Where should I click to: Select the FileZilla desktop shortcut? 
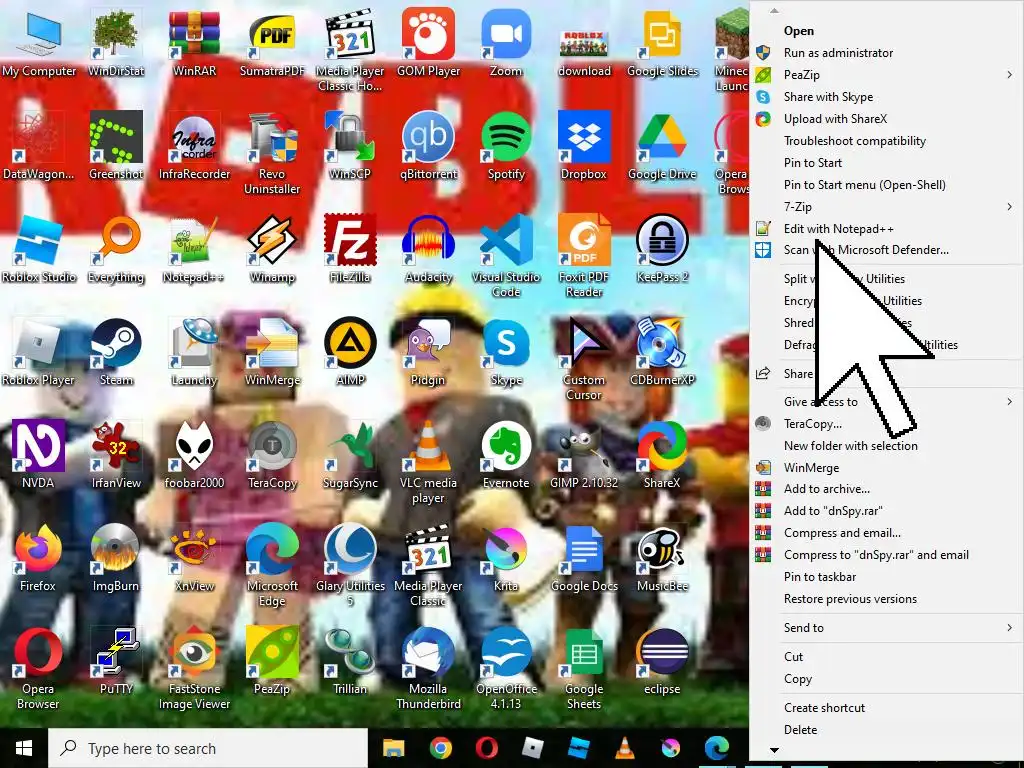click(x=350, y=249)
